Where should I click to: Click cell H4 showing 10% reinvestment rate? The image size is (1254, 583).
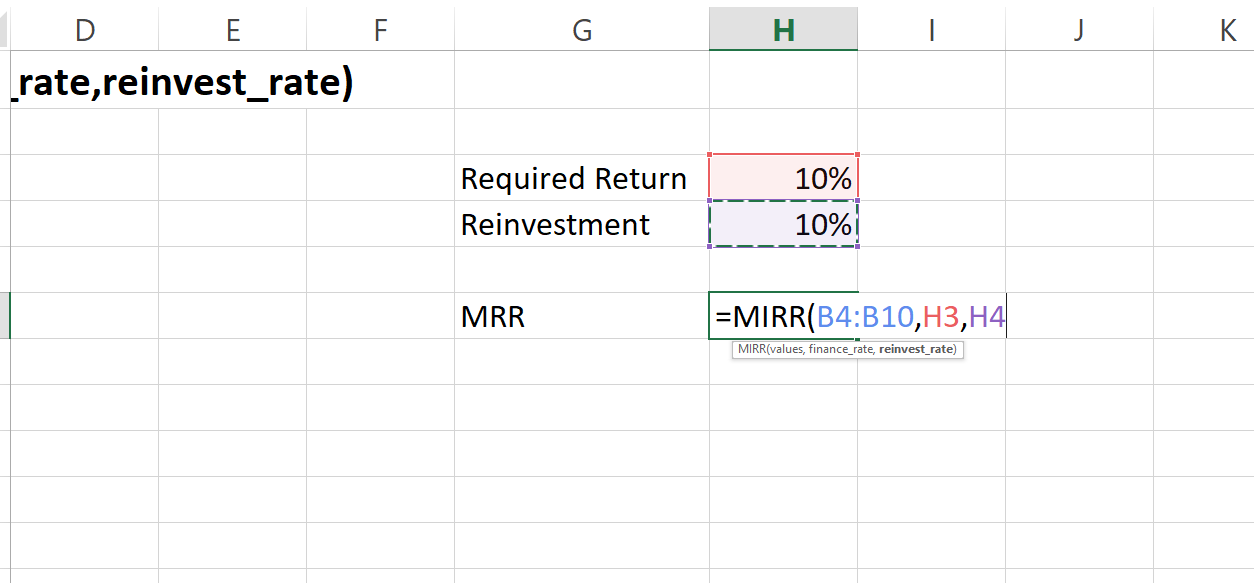point(783,224)
